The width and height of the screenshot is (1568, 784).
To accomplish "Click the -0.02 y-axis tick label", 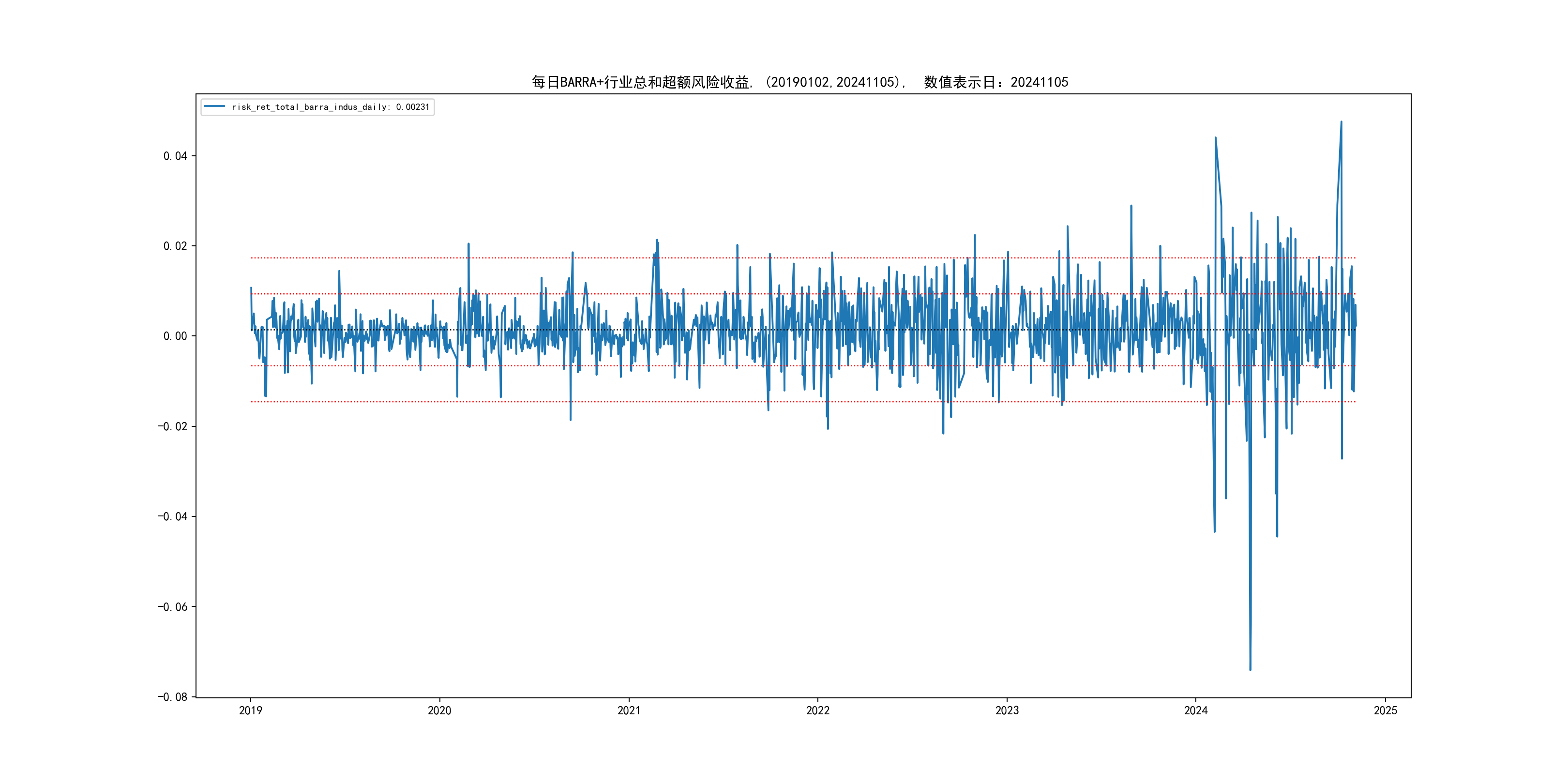I will click(x=173, y=426).
